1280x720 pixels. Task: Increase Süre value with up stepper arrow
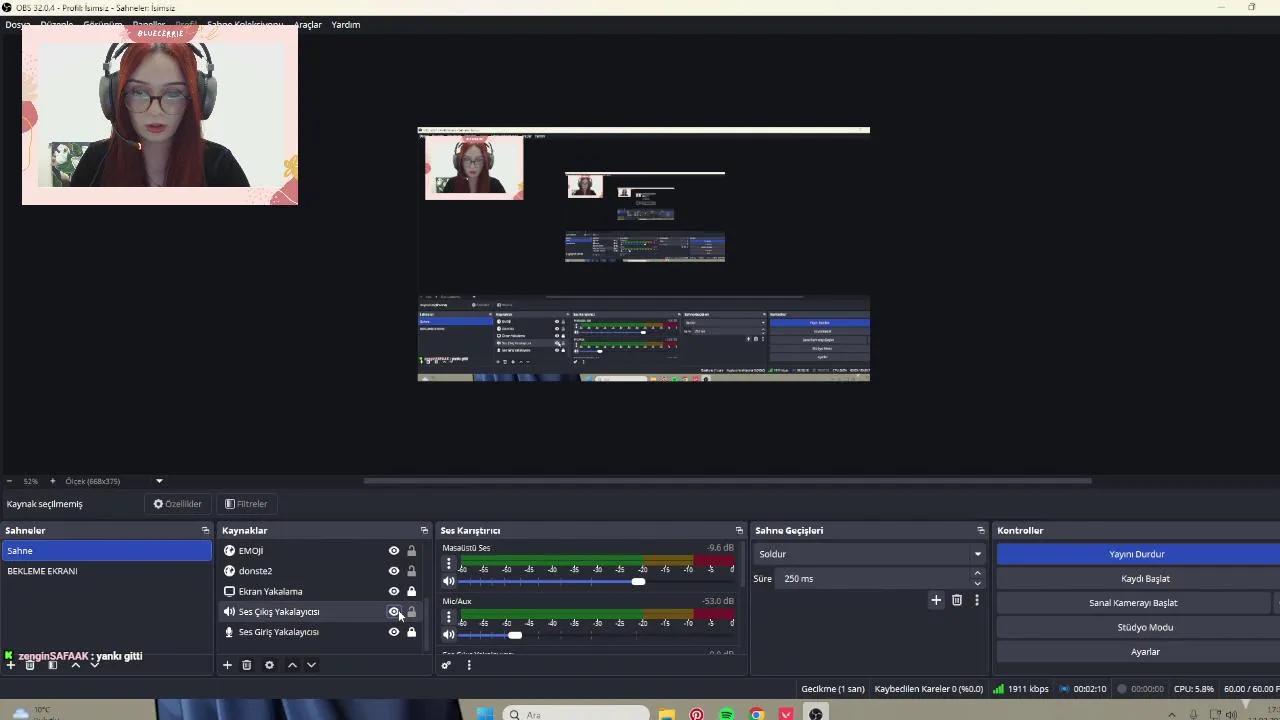pyautogui.click(x=977, y=573)
